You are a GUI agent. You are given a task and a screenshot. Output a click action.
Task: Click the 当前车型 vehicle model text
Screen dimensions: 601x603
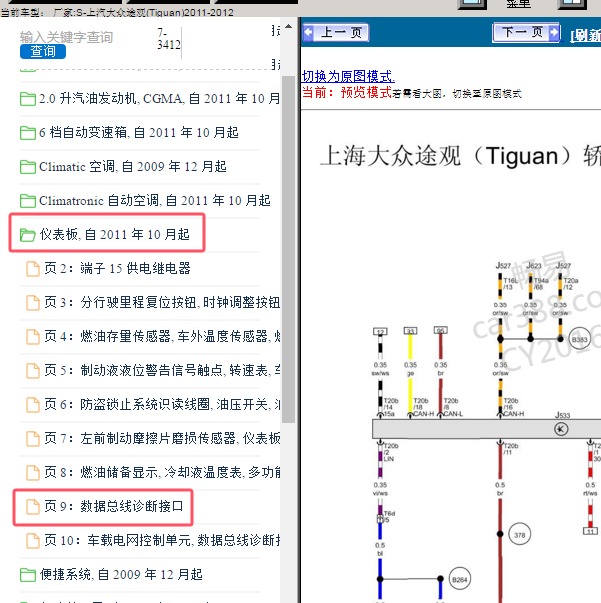click(117, 12)
